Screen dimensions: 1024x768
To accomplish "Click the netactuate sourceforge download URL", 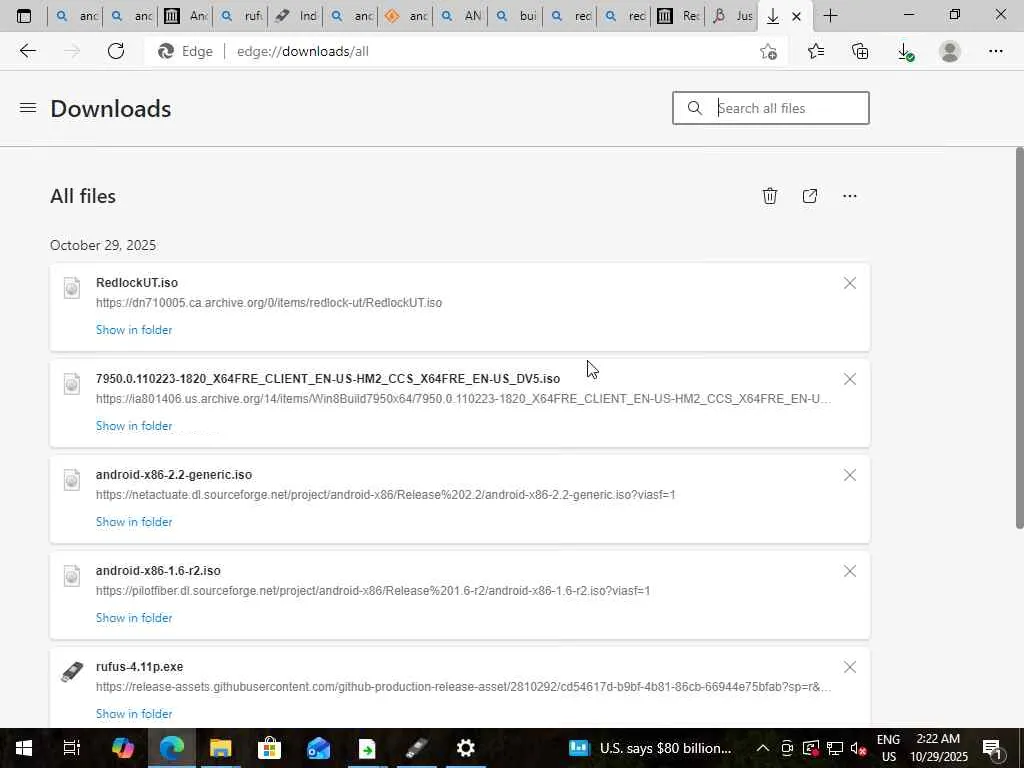I will pos(385,495).
